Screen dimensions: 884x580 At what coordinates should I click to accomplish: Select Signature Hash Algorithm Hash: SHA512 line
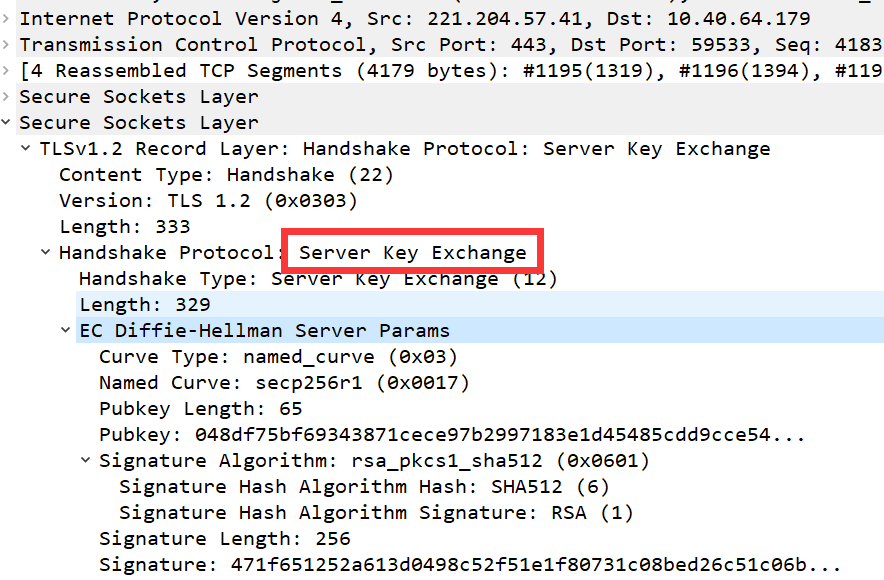click(364, 486)
